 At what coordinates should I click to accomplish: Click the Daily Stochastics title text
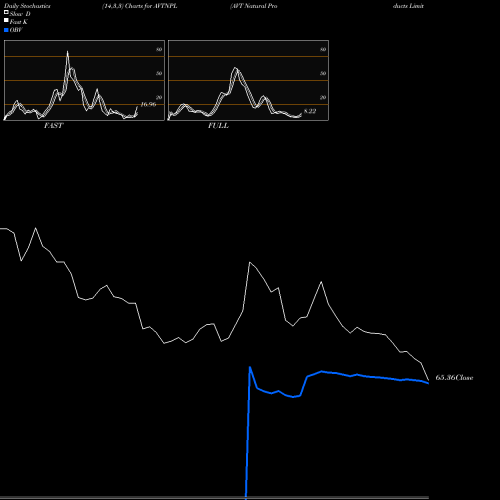27,6
